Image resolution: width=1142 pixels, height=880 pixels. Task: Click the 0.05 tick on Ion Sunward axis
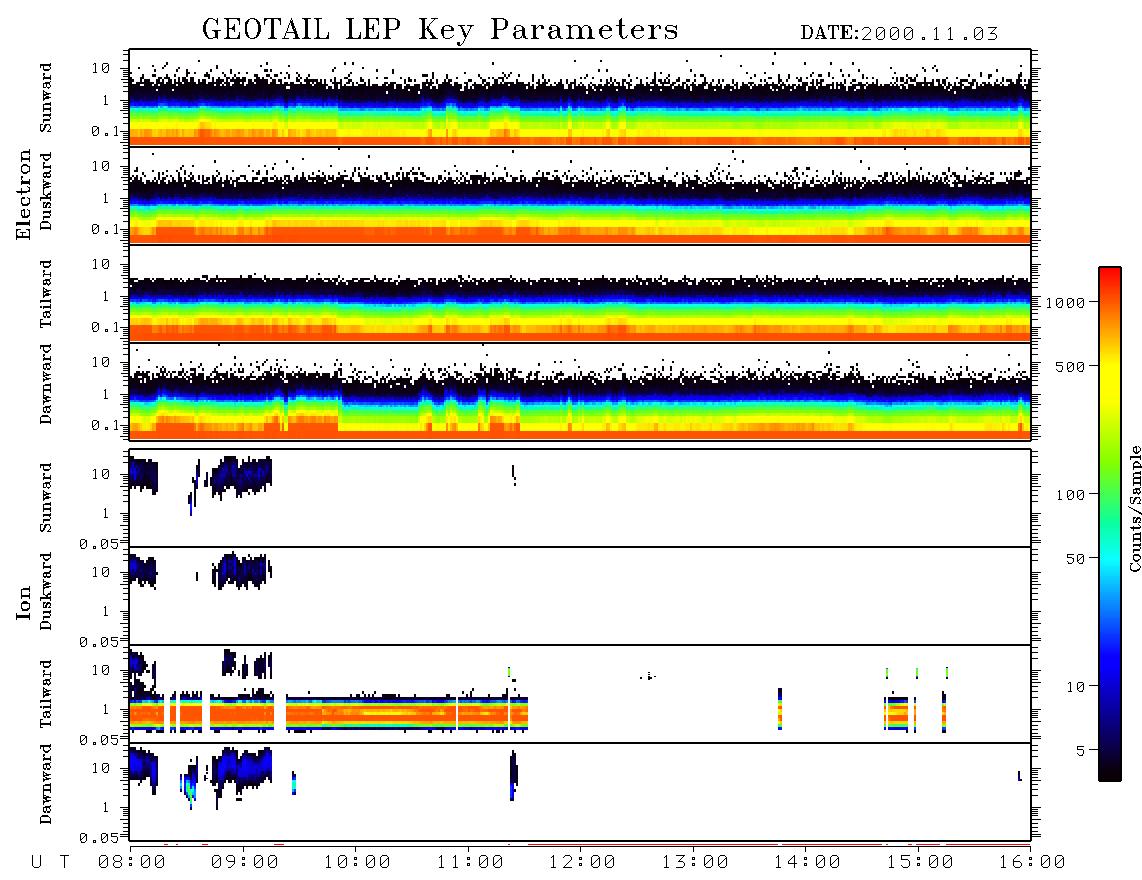pos(99,543)
